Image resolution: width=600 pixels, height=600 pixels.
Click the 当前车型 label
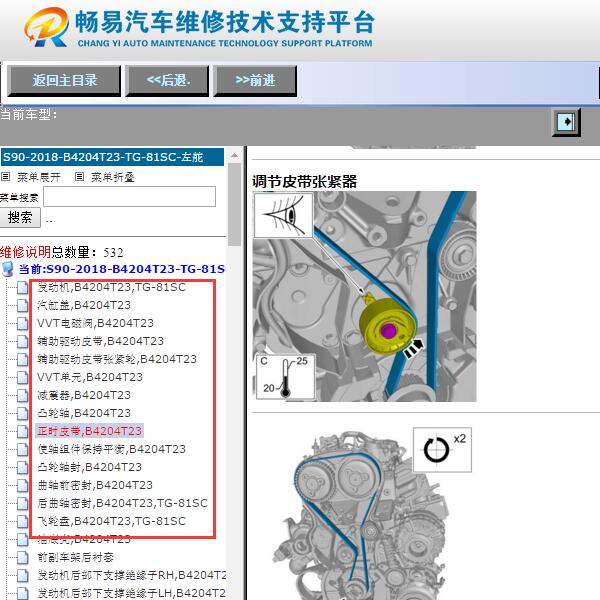pyautogui.click(x=29, y=114)
